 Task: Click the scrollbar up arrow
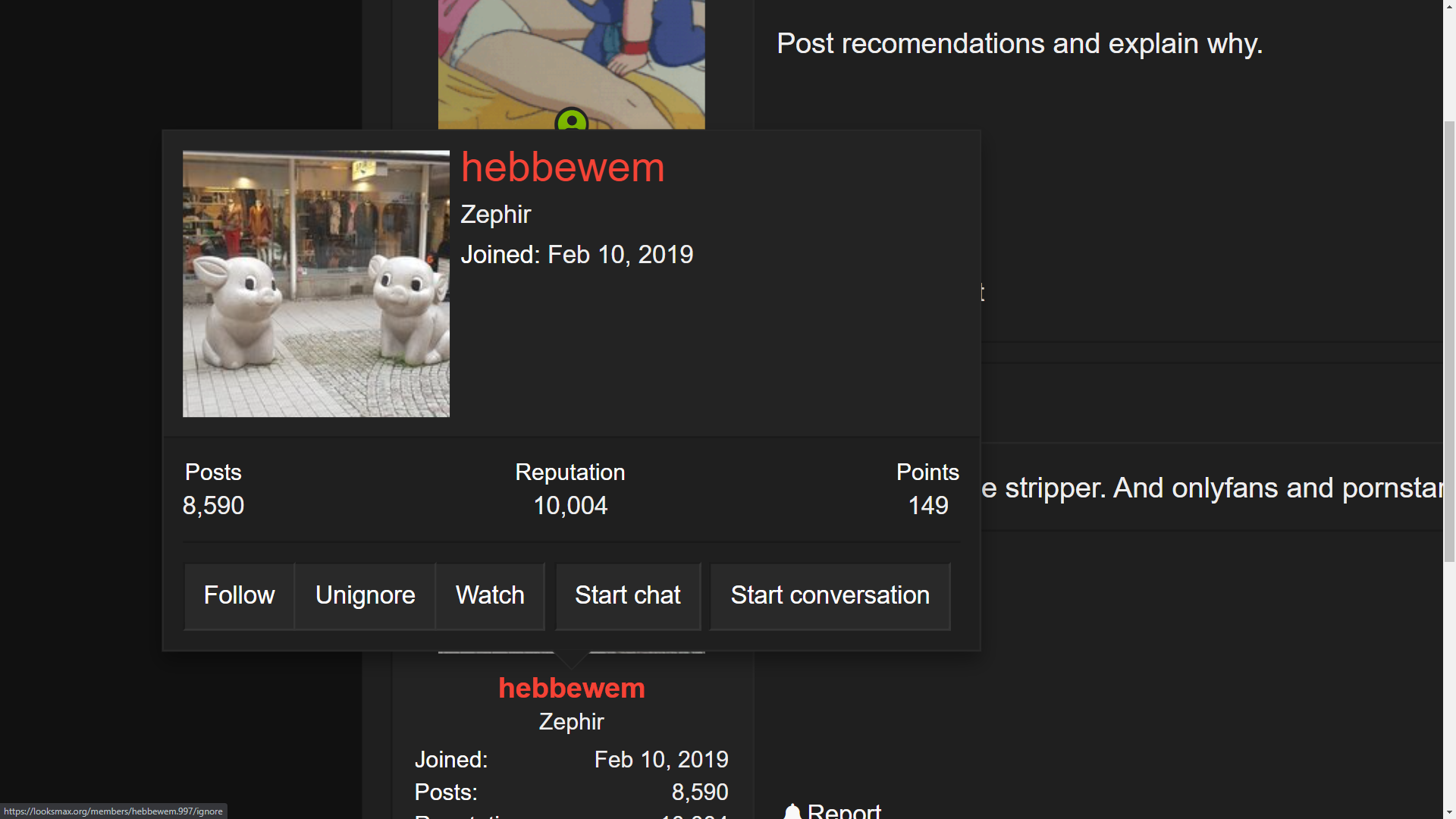1449,6
